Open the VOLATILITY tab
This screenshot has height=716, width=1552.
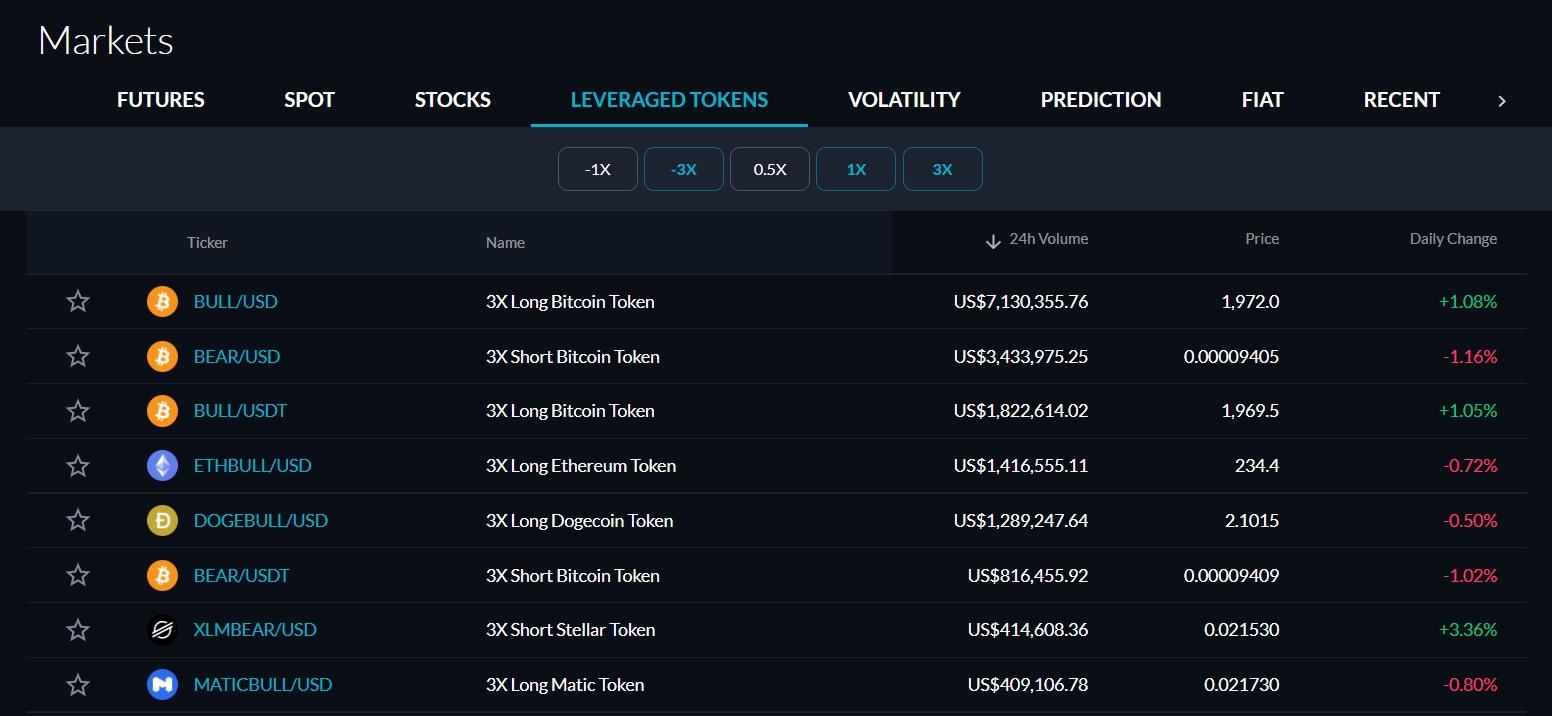pos(904,100)
